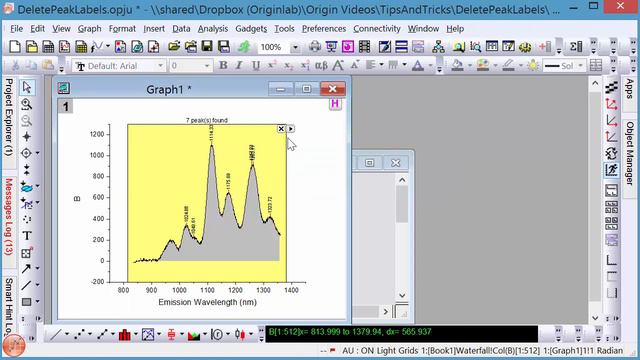Click the Save Template icon
The width and height of the screenshot is (640, 360).
click(224, 47)
